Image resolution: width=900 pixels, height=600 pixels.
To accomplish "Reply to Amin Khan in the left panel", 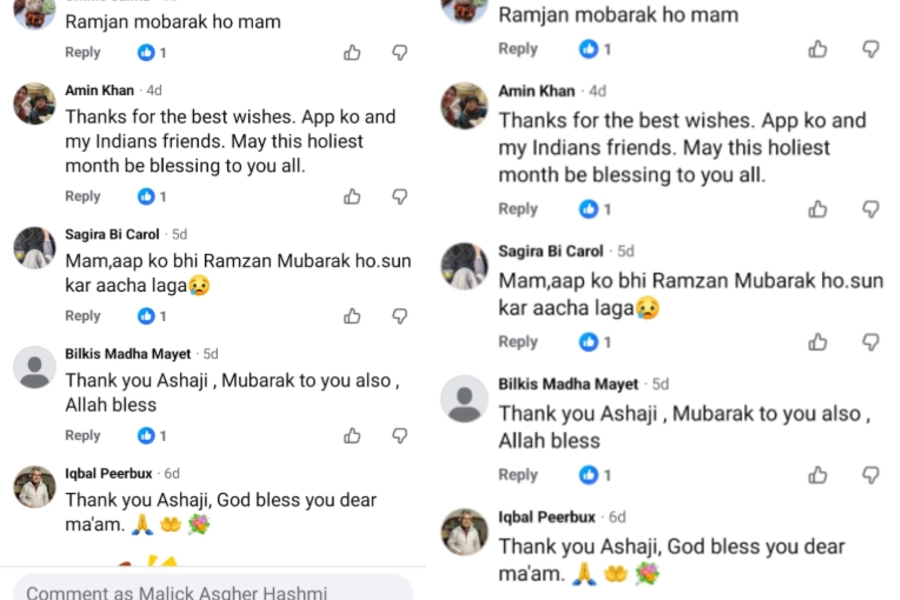I will (83, 197).
